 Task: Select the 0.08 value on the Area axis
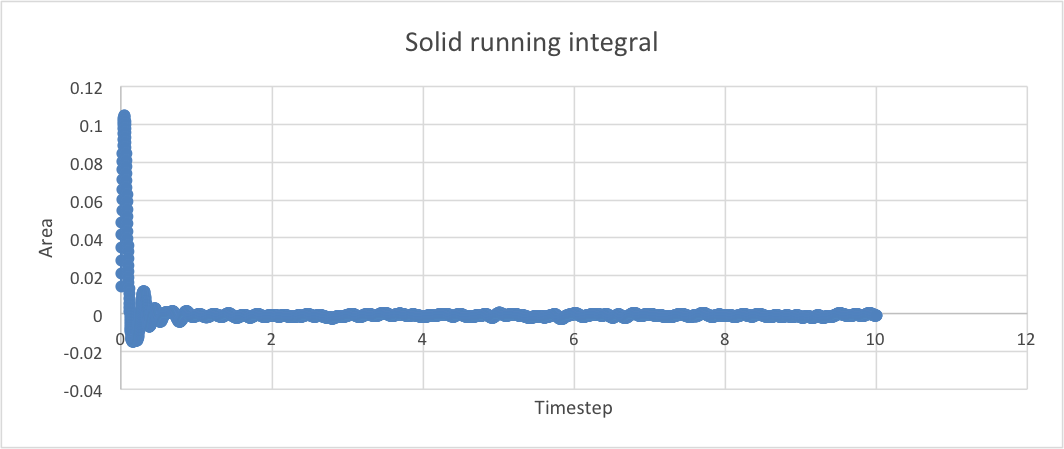[x=87, y=164]
